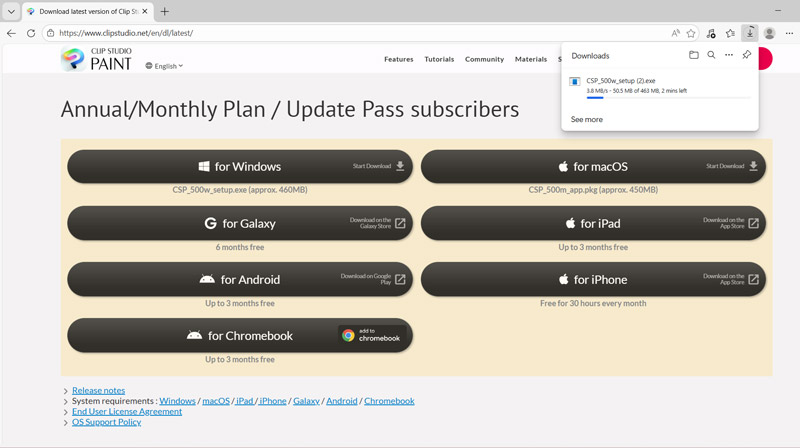Click the Clip Studio Paint logo
The width and height of the screenshot is (800, 448).
[x=96, y=59]
